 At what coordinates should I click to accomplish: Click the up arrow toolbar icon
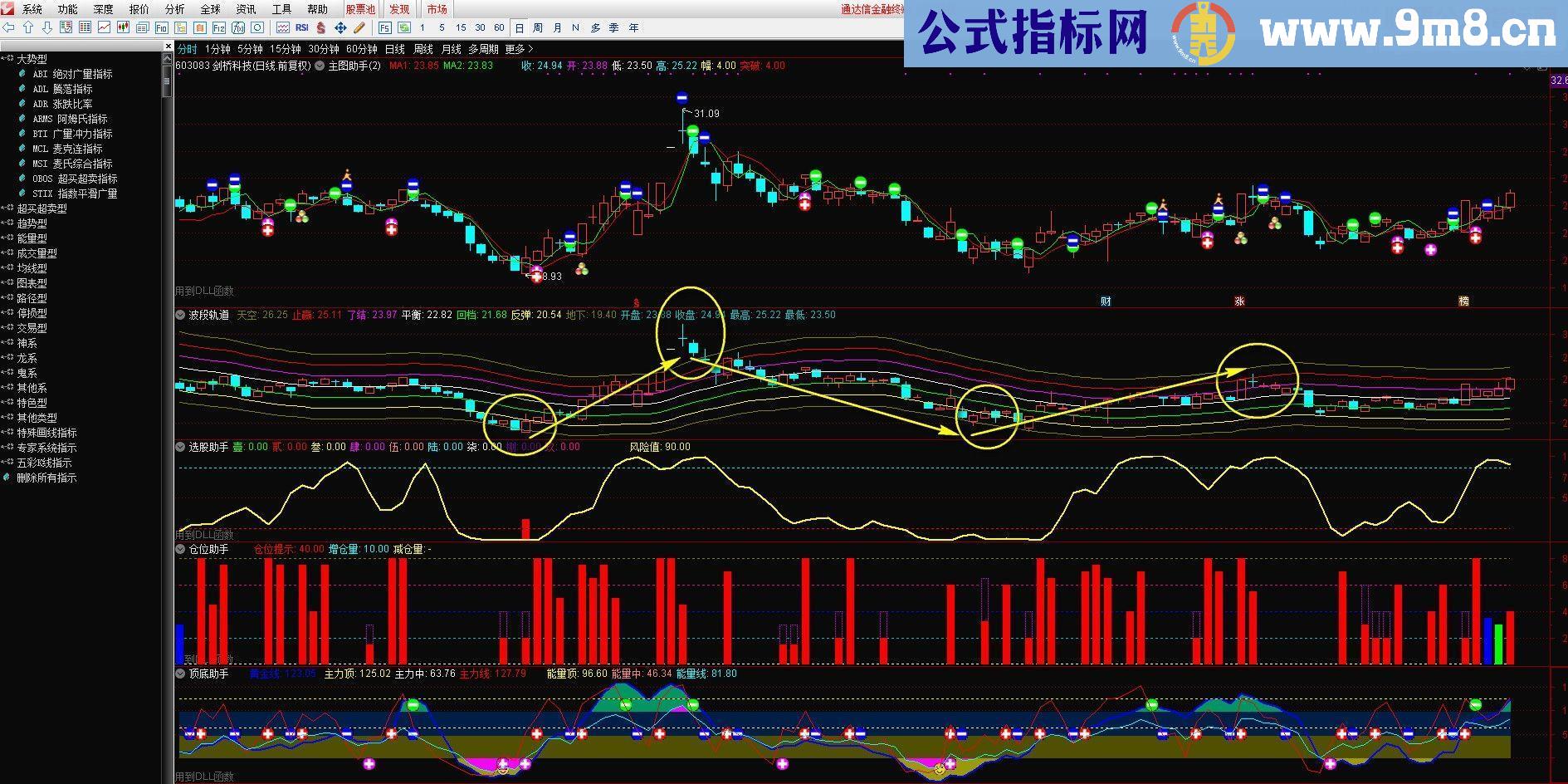pos(28,27)
